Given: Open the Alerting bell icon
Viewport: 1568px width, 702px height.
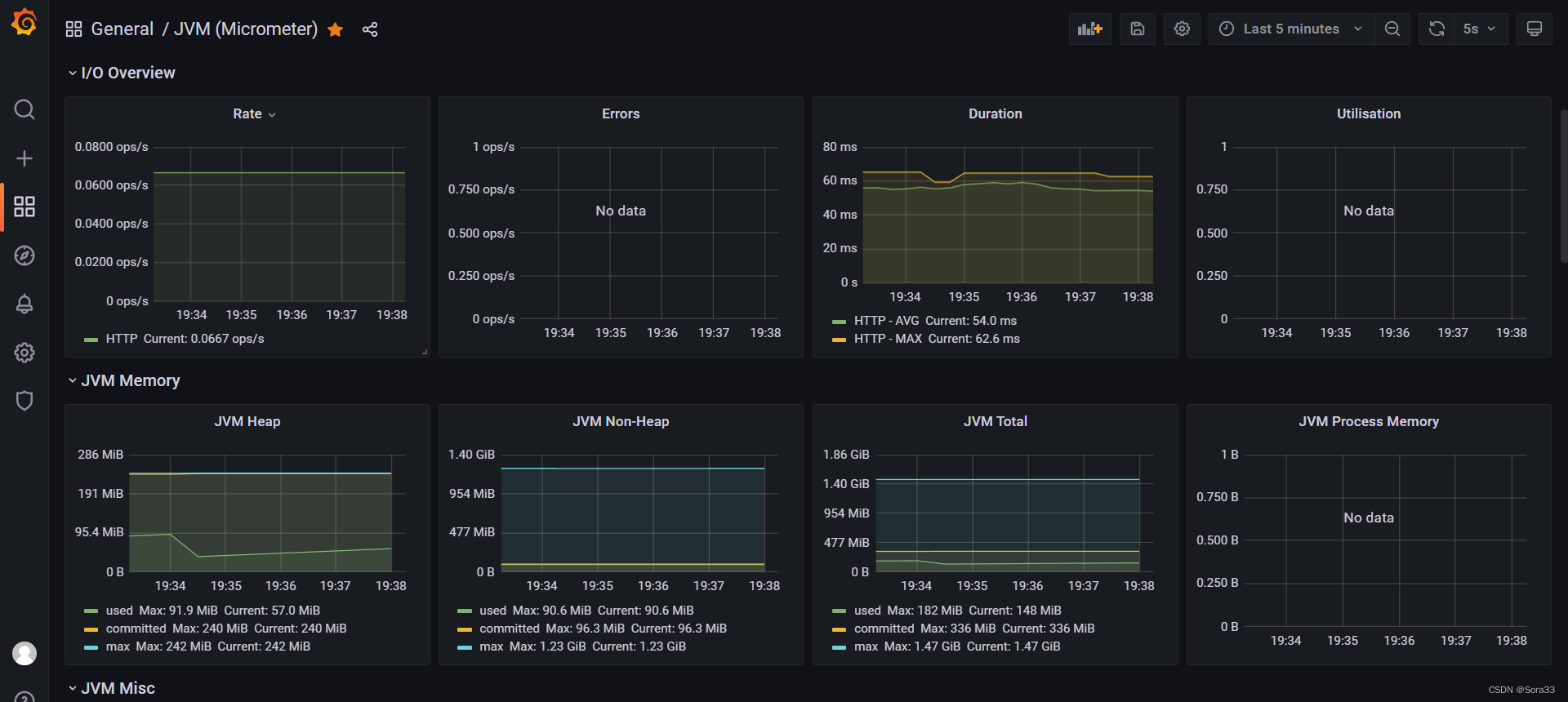Looking at the screenshot, I should [x=24, y=304].
